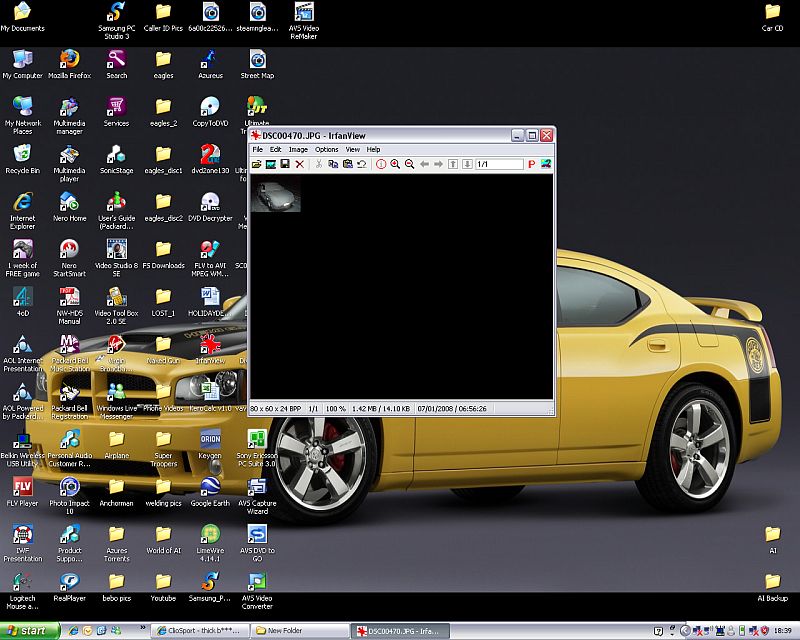800x640 pixels.
Task: Click the Open file icon in IrfanView toolbar
Action: 257,164
